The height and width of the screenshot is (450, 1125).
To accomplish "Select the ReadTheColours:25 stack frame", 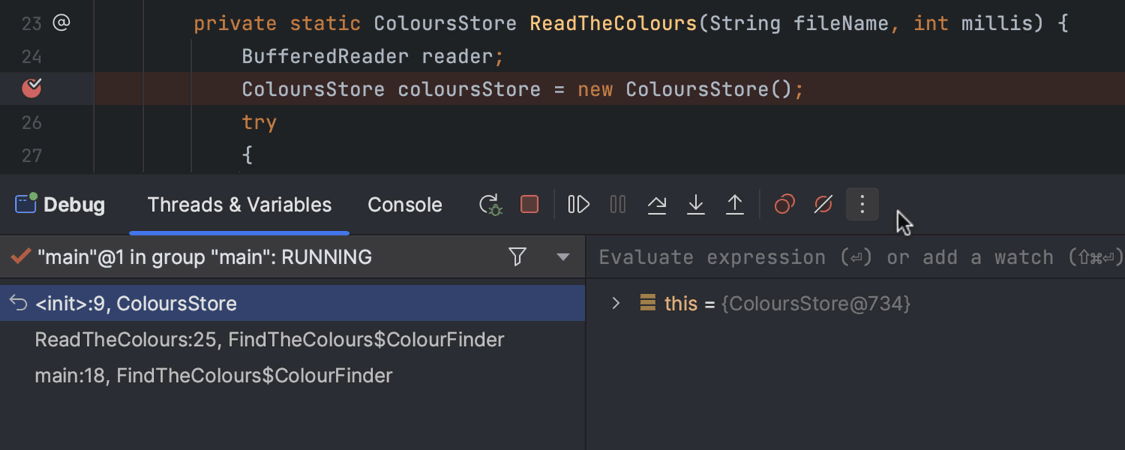I will click(x=269, y=340).
